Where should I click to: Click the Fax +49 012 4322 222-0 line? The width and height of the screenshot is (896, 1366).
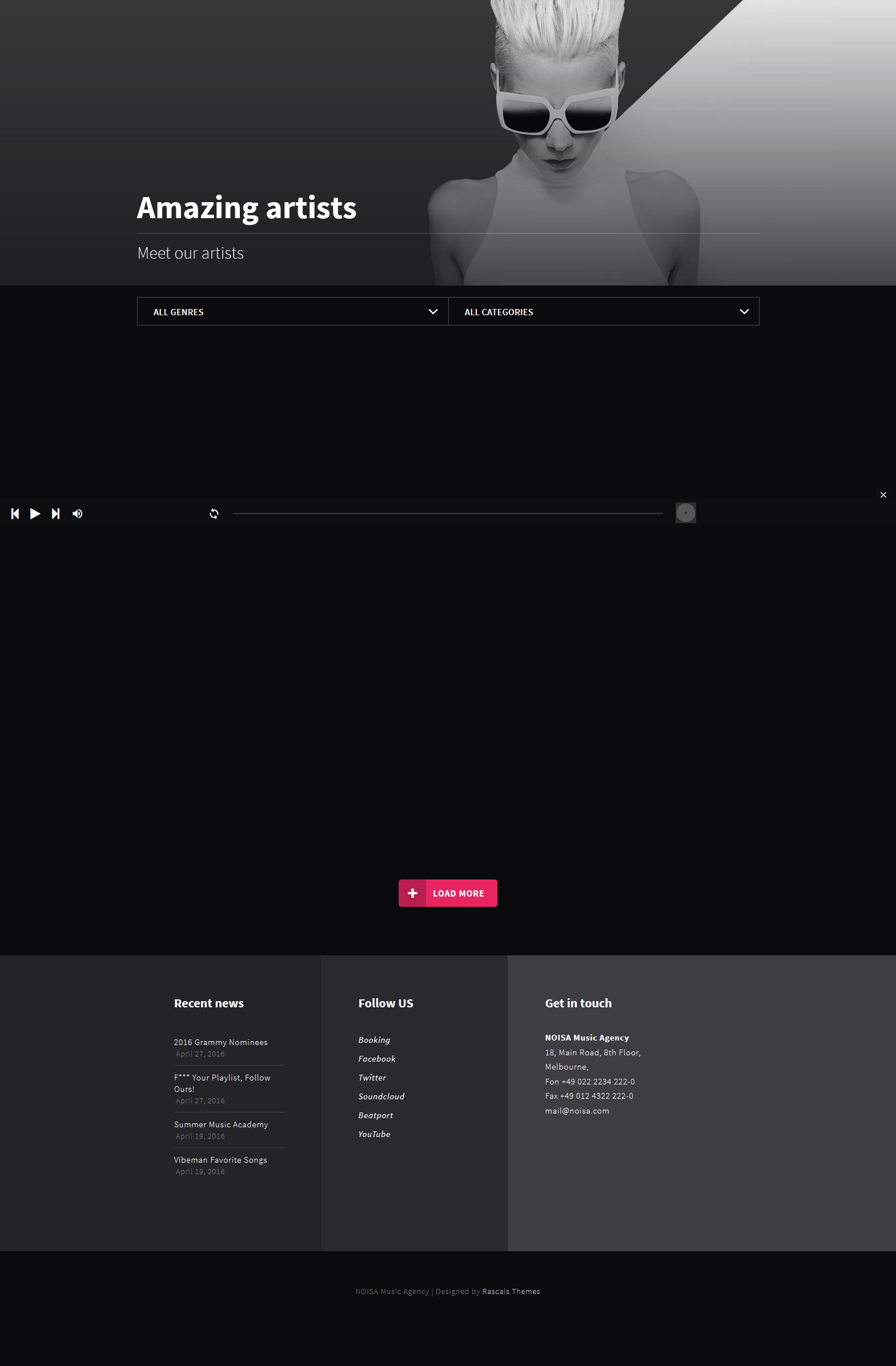pos(589,1096)
